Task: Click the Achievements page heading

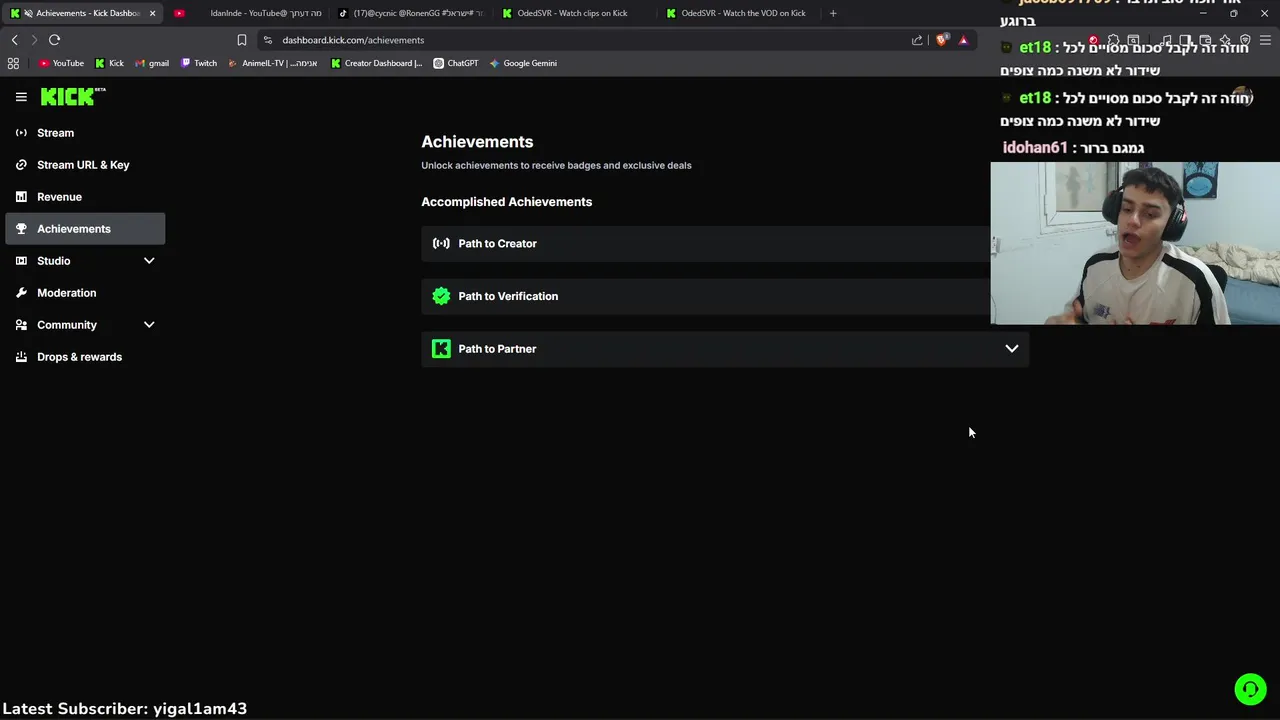Action: click(477, 142)
